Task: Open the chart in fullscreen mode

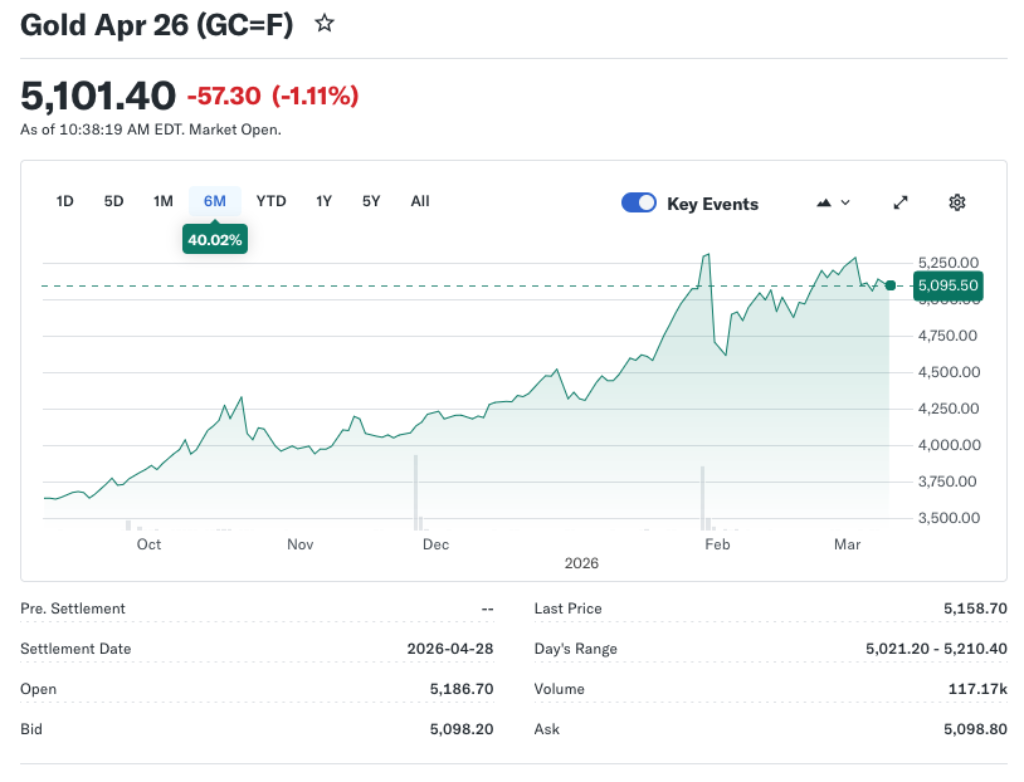Action: coord(900,202)
